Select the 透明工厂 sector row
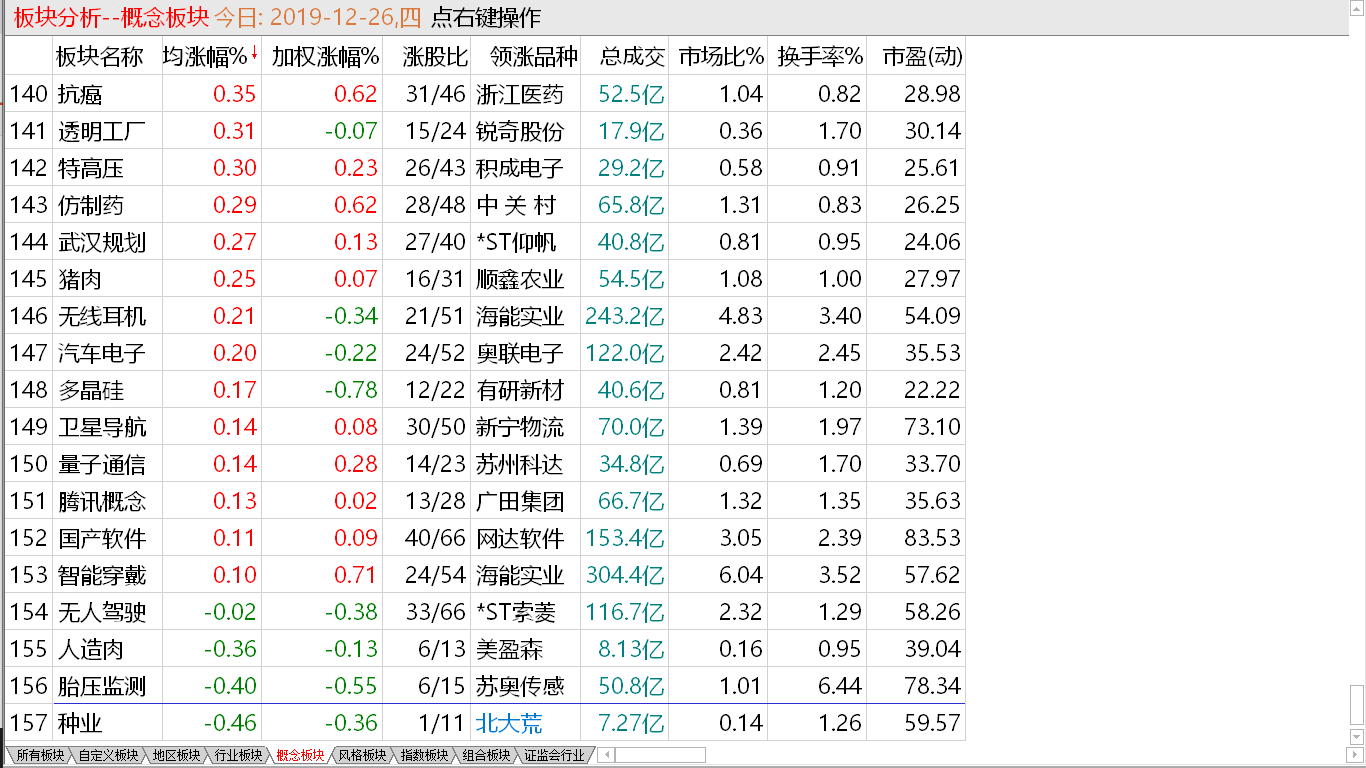Image resolution: width=1366 pixels, height=768 pixels. point(485,131)
